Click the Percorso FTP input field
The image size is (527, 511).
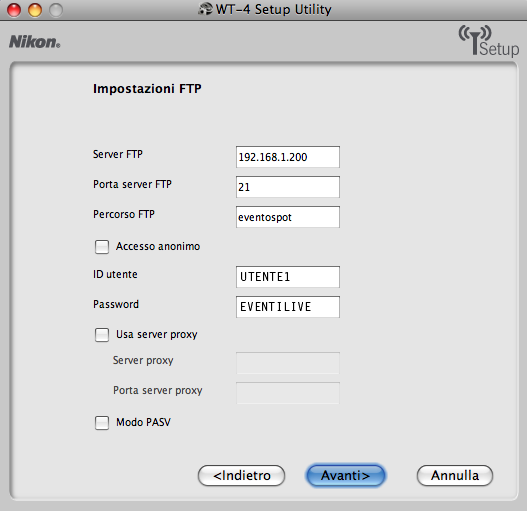click(288, 217)
